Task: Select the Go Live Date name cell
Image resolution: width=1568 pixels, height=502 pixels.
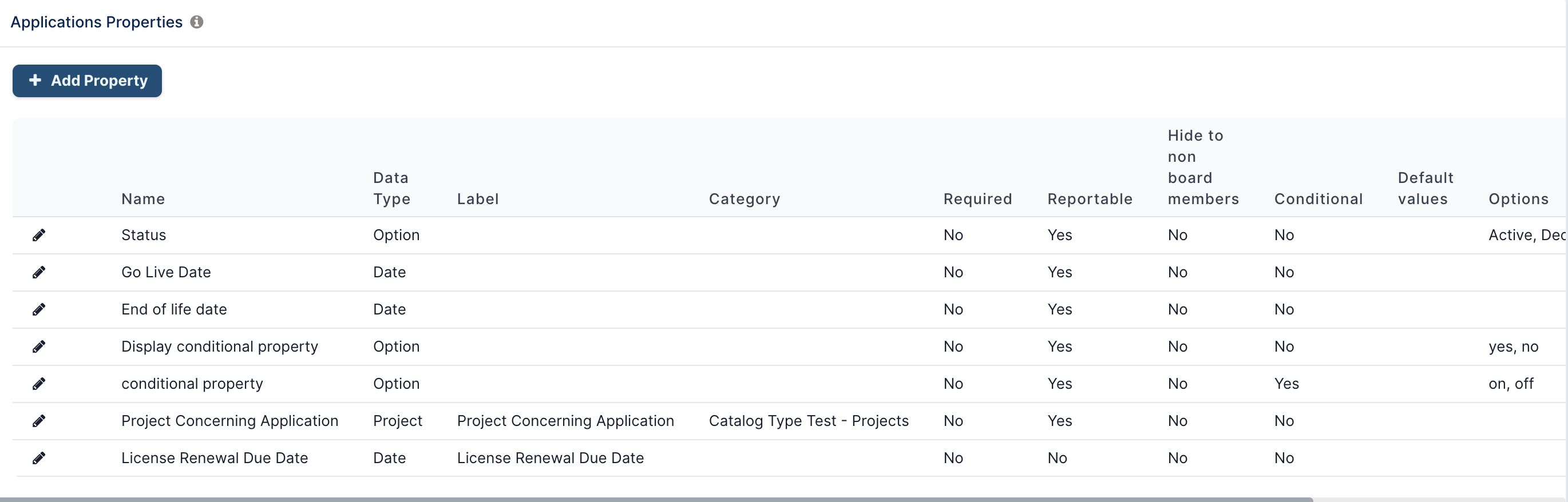Action: 166,273
